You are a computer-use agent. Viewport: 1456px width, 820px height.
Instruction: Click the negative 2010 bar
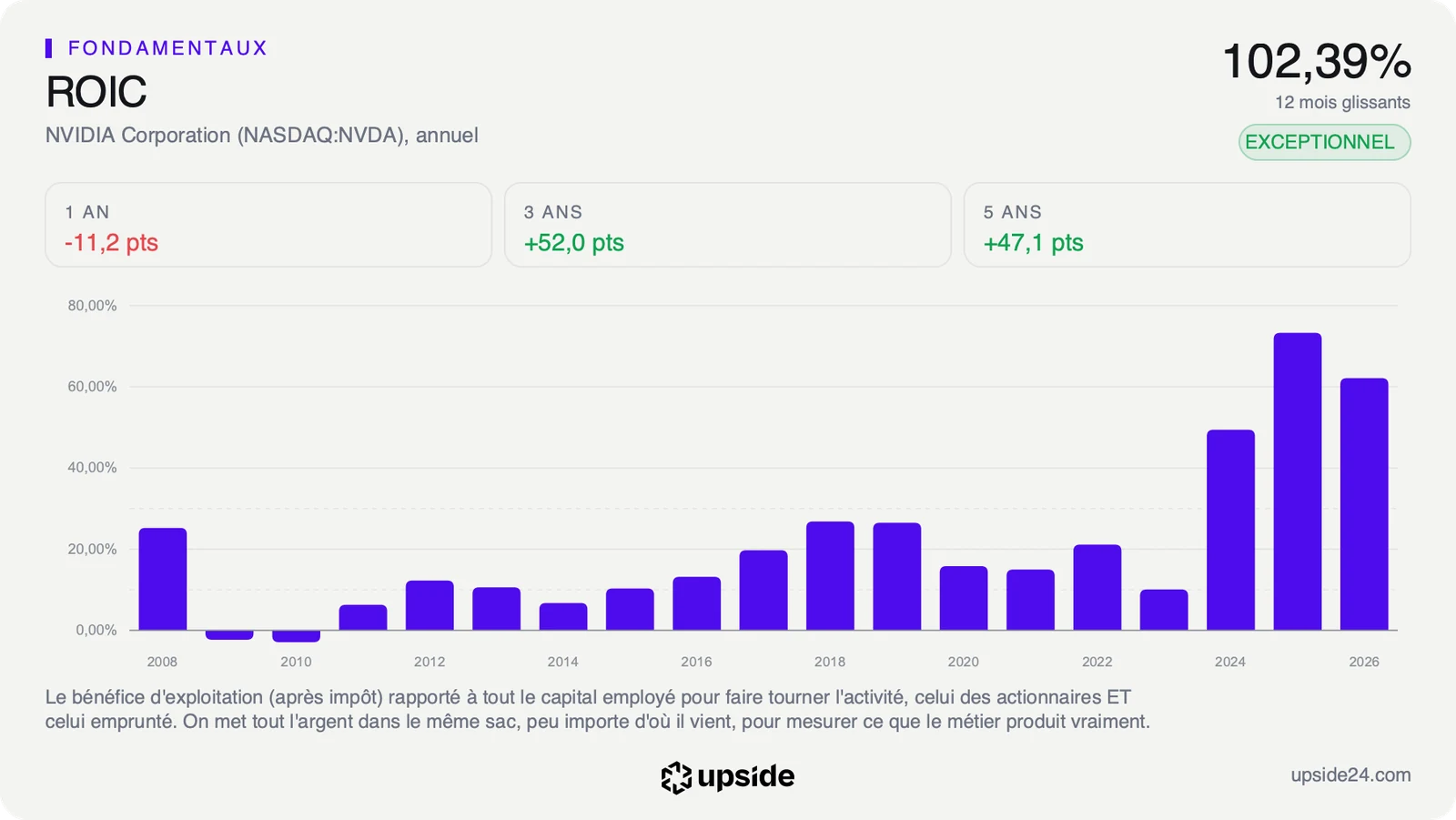click(x=296, y=636)
